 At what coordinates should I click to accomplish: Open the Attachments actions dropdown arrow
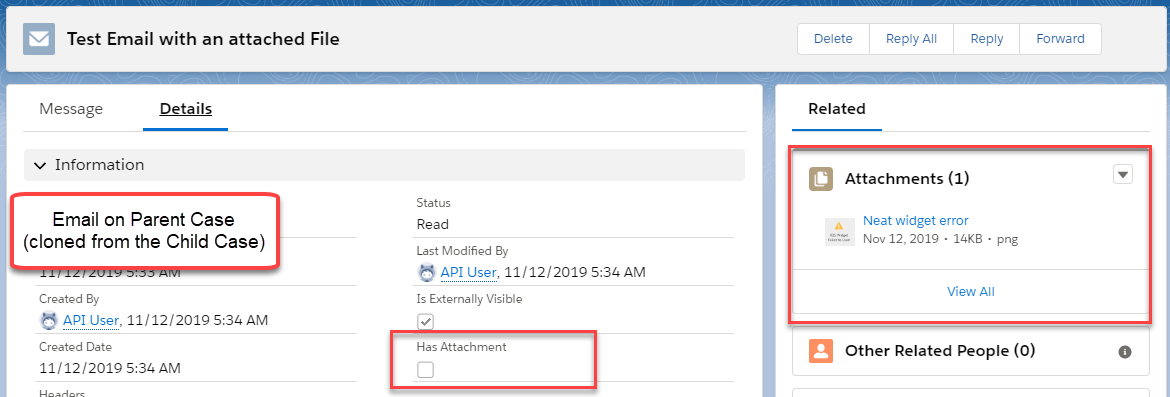(1123, 175)
